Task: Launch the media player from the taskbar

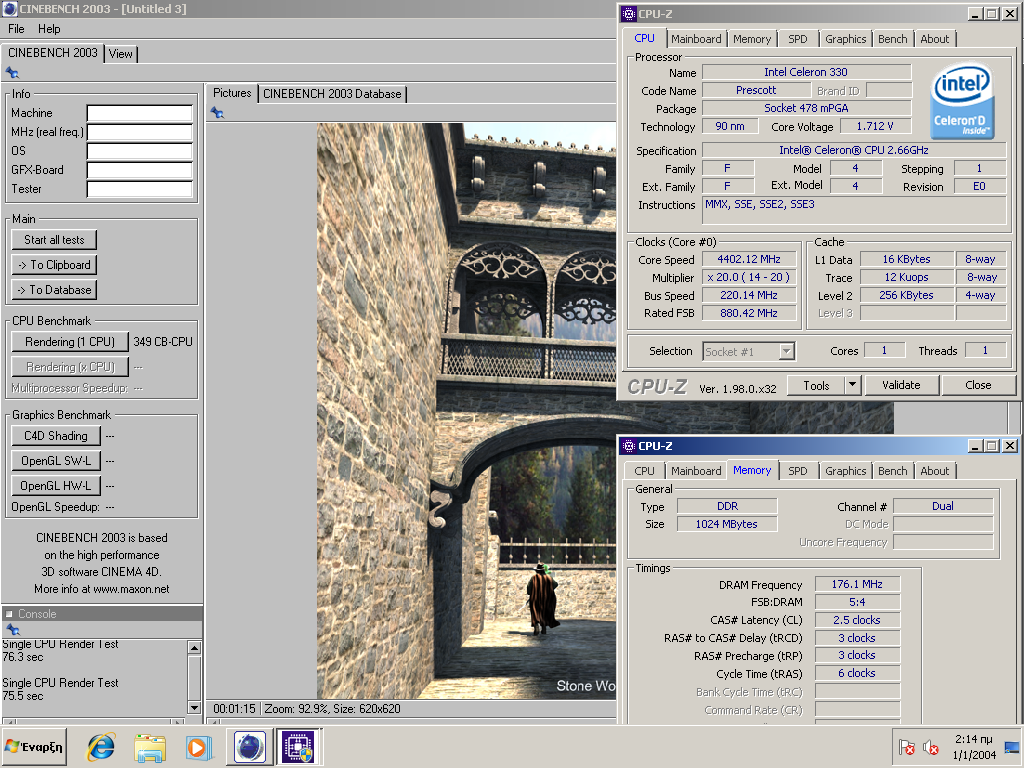Action: click(x=198, y=747)
